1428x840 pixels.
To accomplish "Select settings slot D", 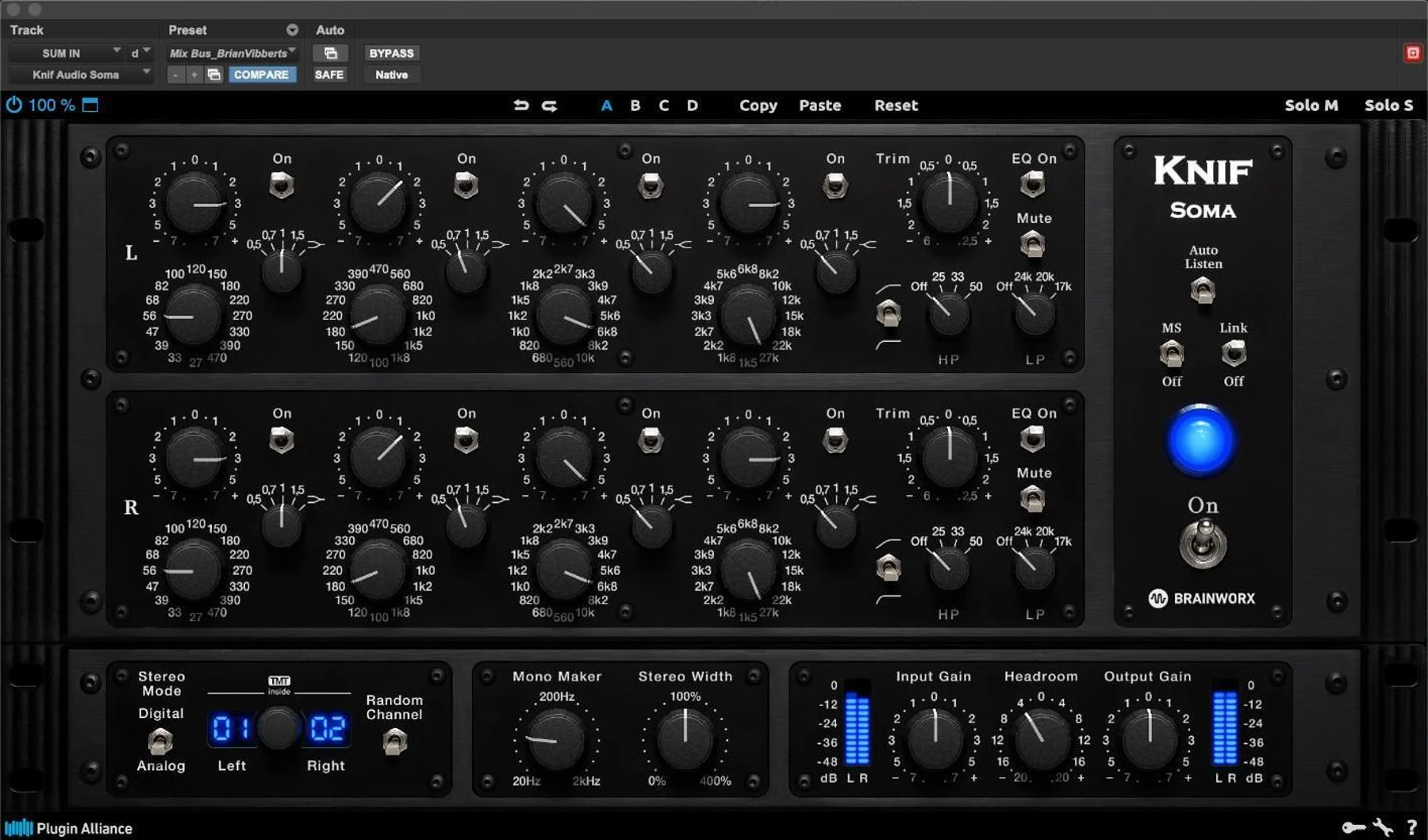I will [x=692, y=105].
